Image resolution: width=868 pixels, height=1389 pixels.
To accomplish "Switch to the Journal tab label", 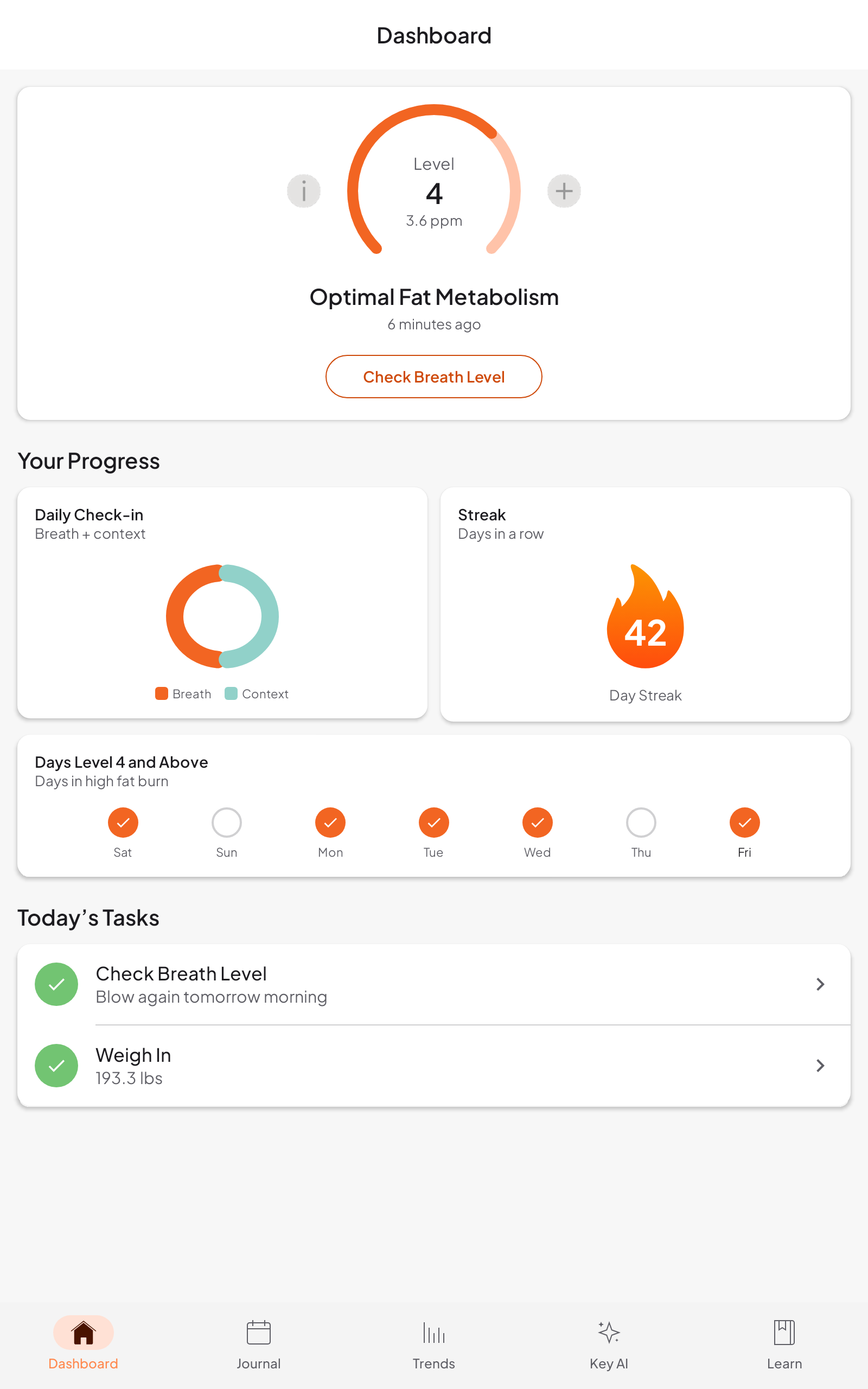I will tap(258, 1363).
